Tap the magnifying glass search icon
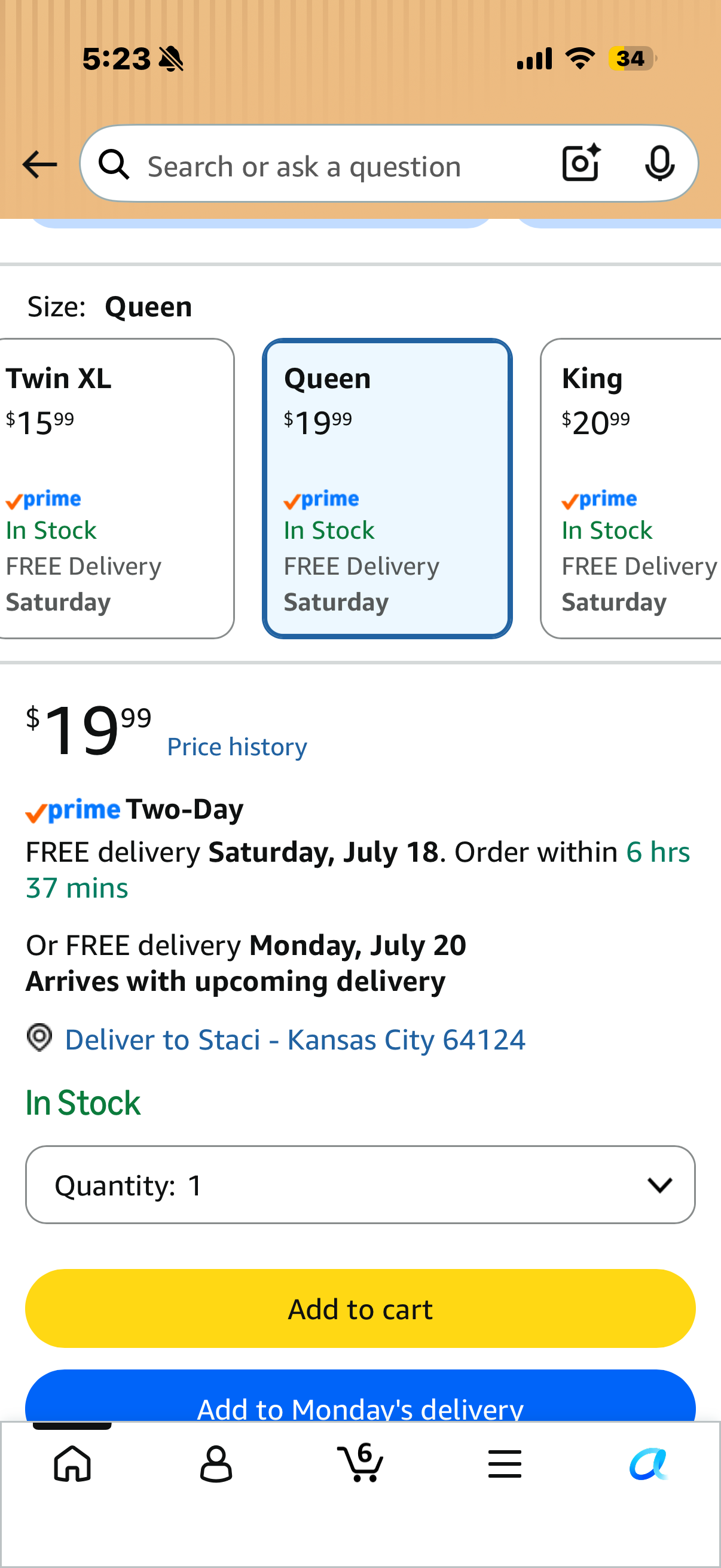 pyautogui.click(x=114, y=164)
